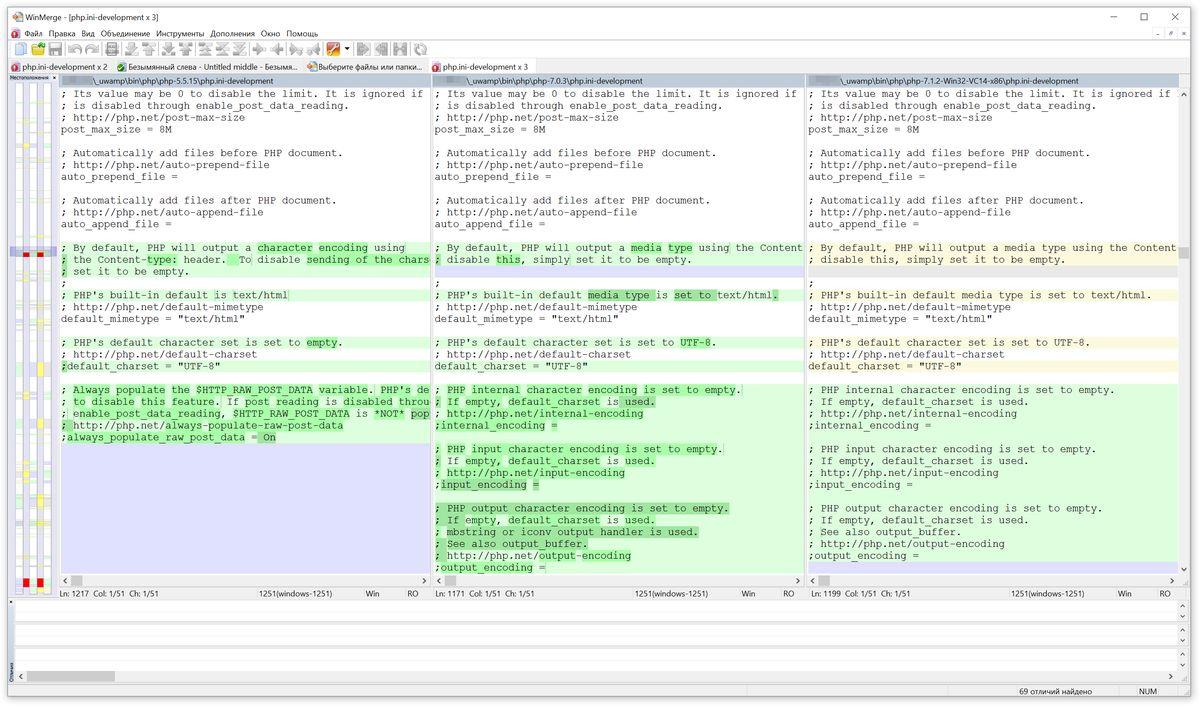
Task: Click 'Ln: 1171' status in middle pane
Action: [449, 594]
